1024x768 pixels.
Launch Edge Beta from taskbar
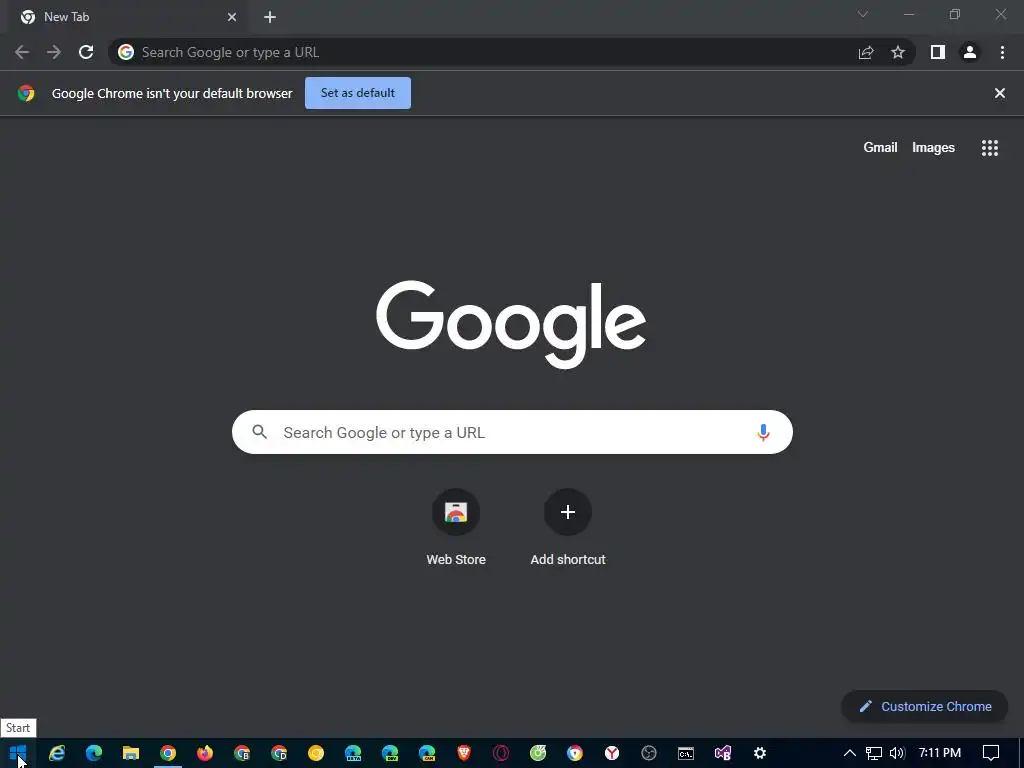[x=353, y=753]
